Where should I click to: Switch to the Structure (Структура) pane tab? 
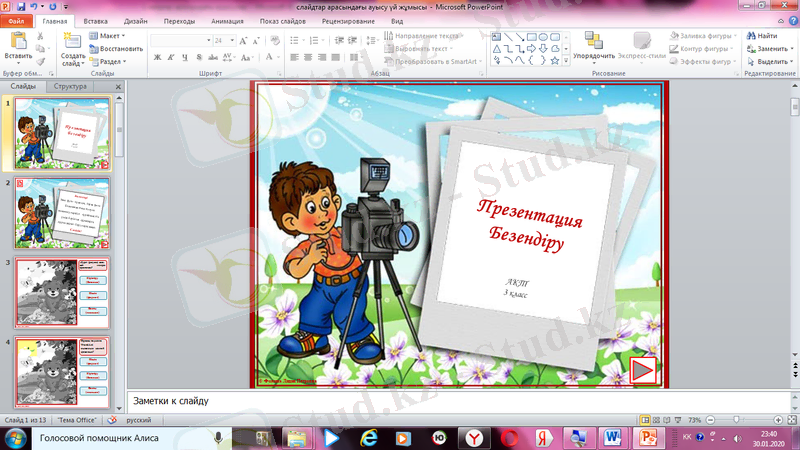tap(70, 87)
